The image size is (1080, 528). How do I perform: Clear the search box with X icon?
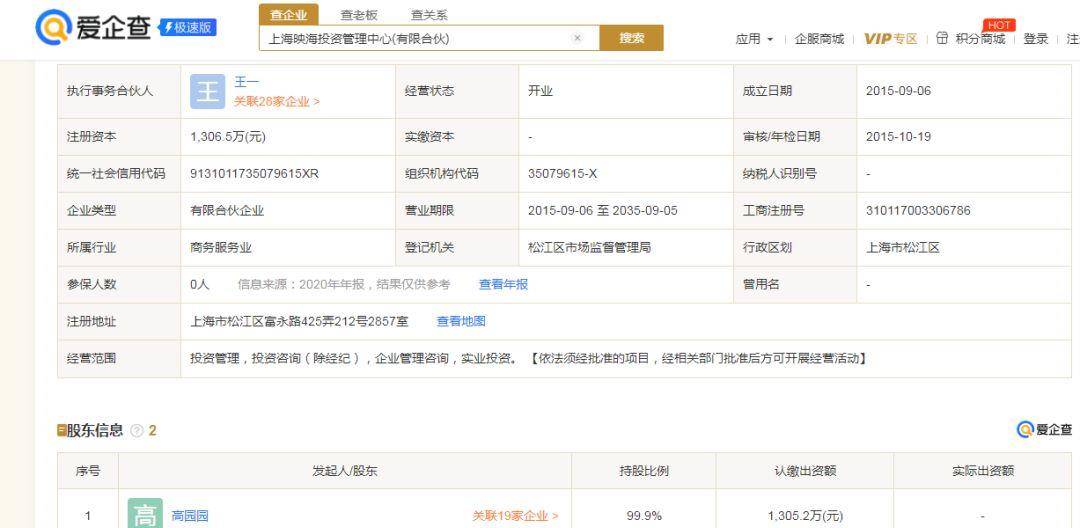pyautogui.click(x=577, y=38)
